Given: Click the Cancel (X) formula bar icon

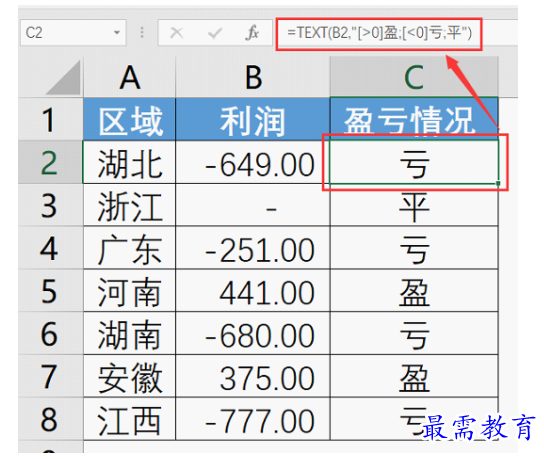Looking at the screenshot, I should (176, 33).
